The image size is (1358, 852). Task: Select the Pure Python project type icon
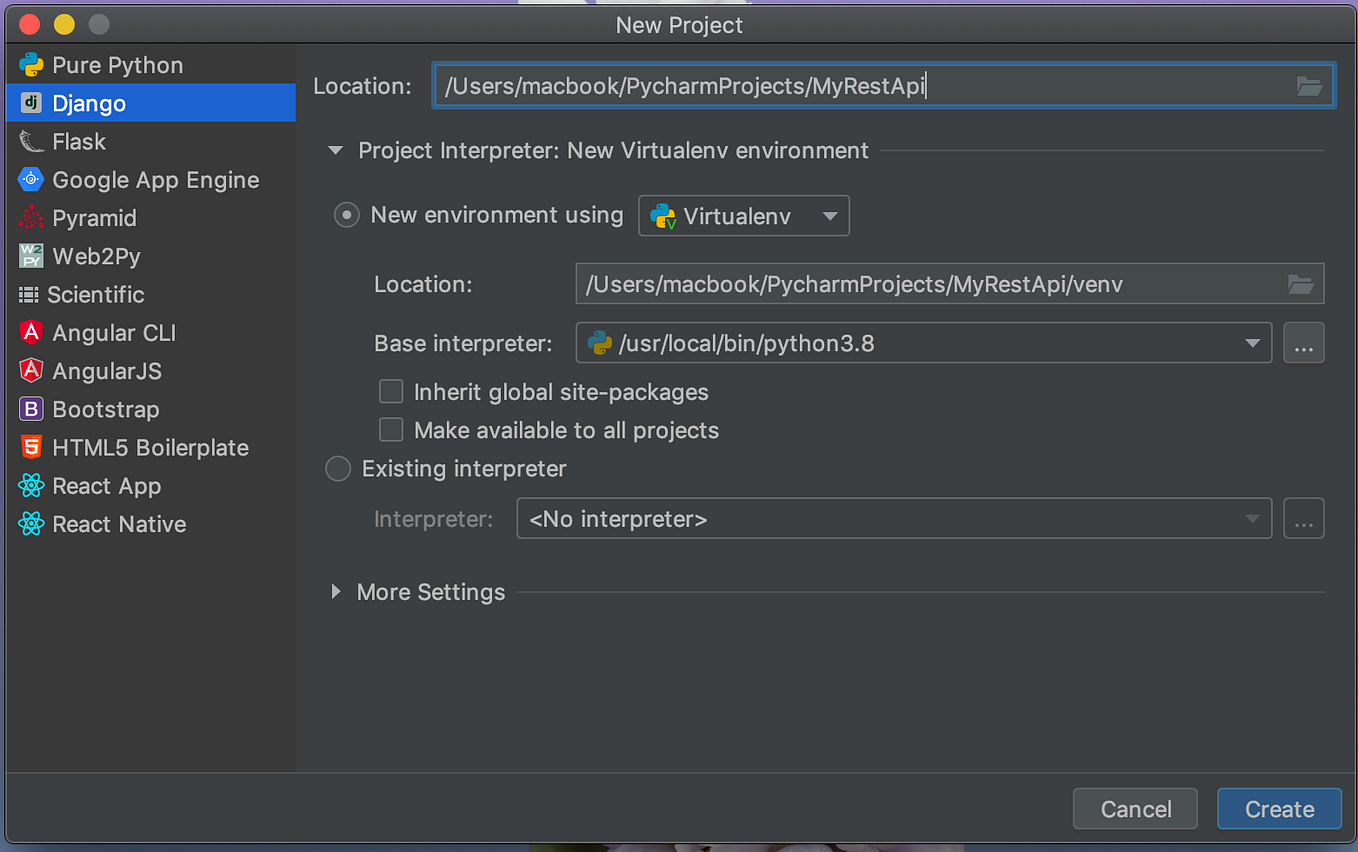coord(32,64)
